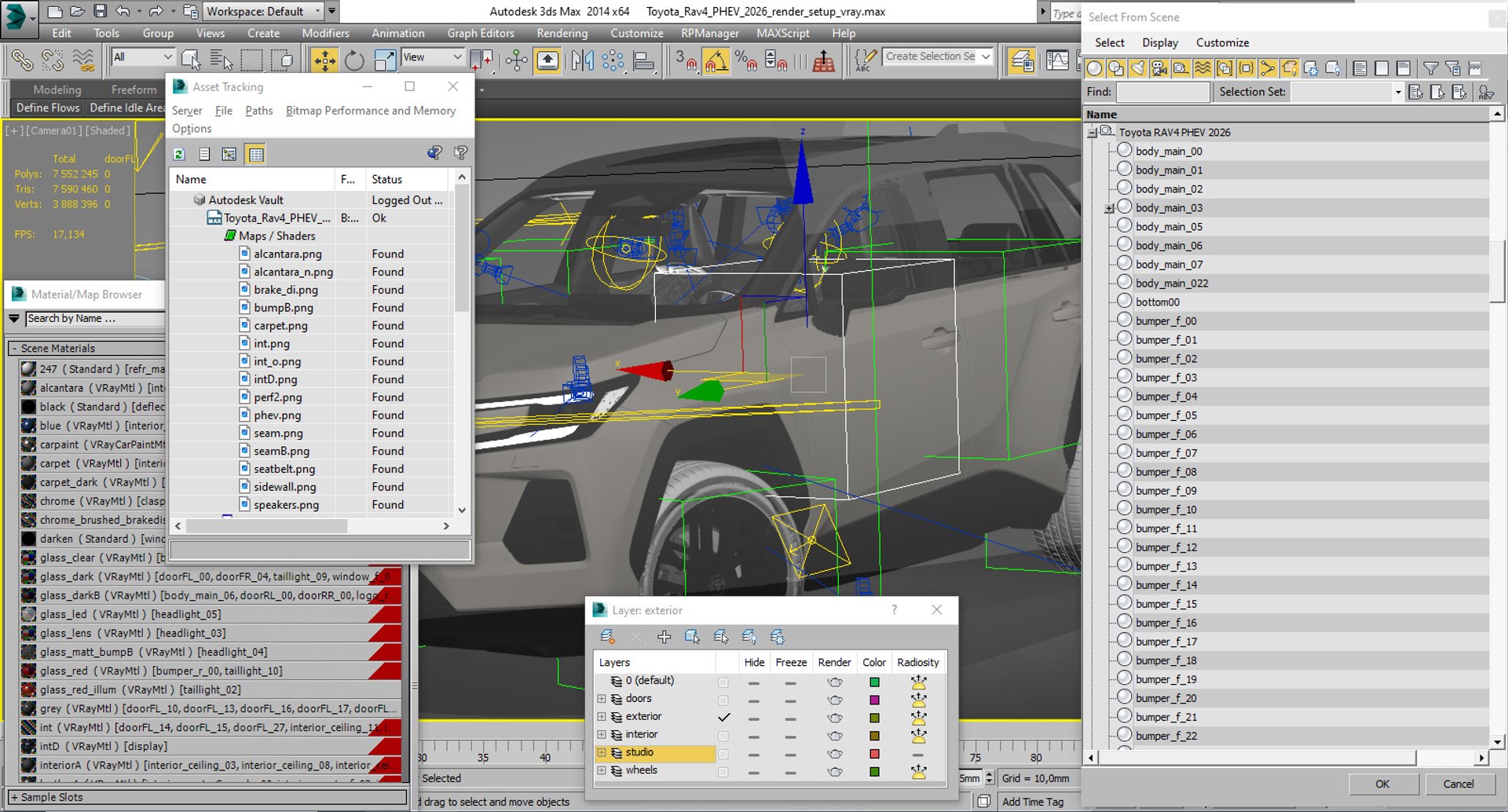The image size is (1508, 812).
Task: Toggle Freeze for the wheels layer
Action: pos(790,772)
